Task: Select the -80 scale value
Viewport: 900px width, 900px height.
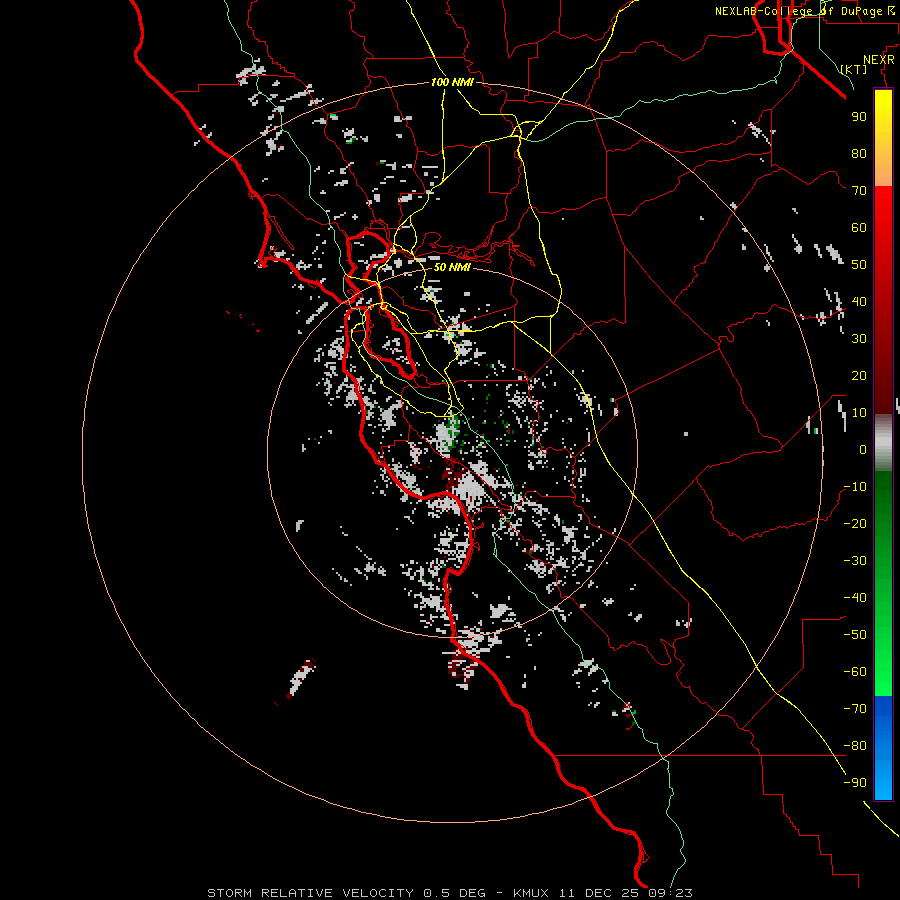Action: pyautogui.click(x=855, y=746)
